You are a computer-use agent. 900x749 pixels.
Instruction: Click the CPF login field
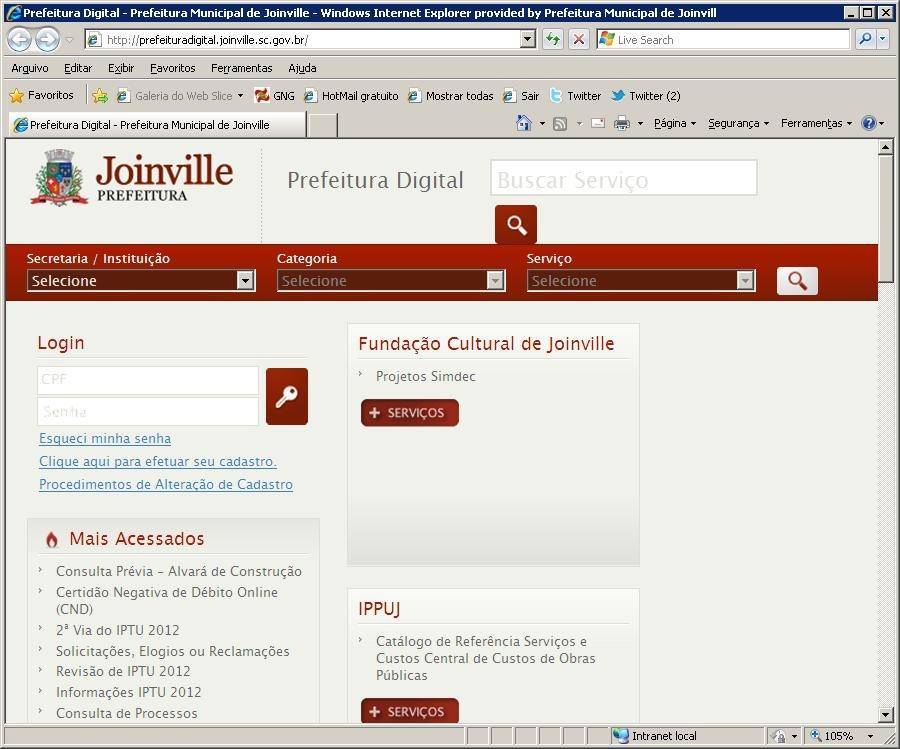[x=148, y=380]
